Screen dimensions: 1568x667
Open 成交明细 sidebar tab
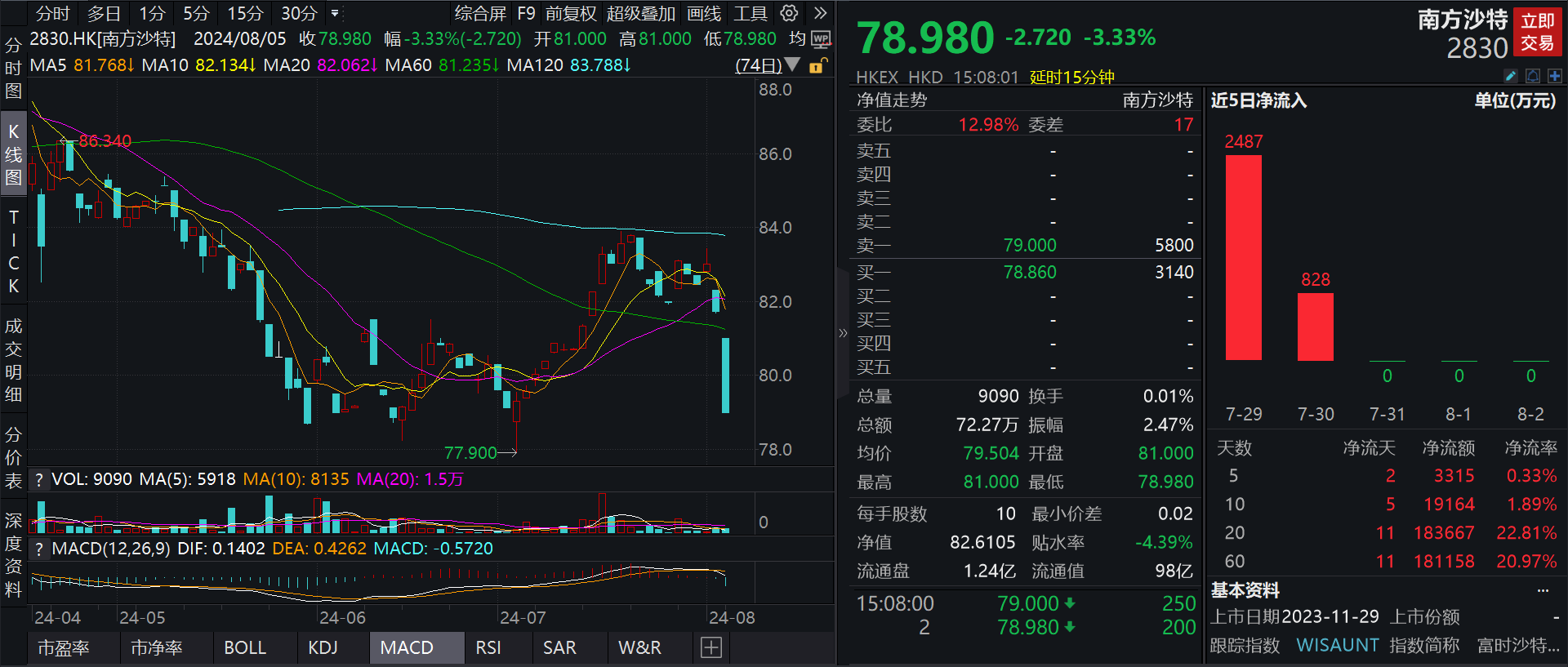tap(13, 360)
